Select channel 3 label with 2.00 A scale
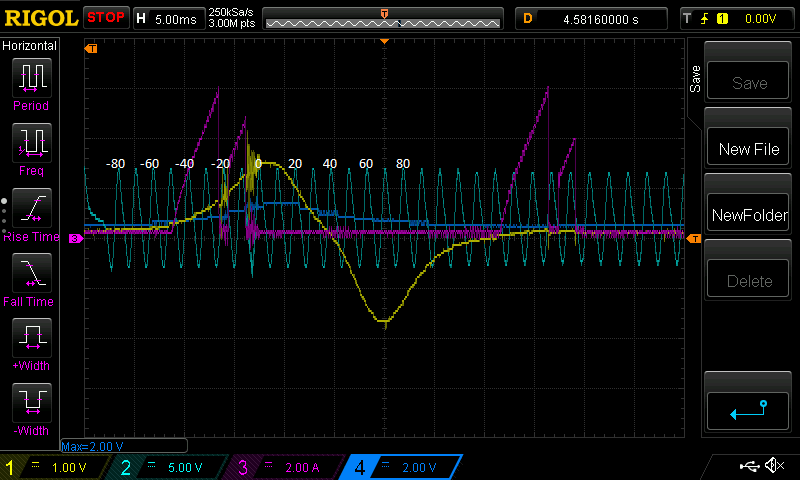800x480 pixels. [284, 467]
